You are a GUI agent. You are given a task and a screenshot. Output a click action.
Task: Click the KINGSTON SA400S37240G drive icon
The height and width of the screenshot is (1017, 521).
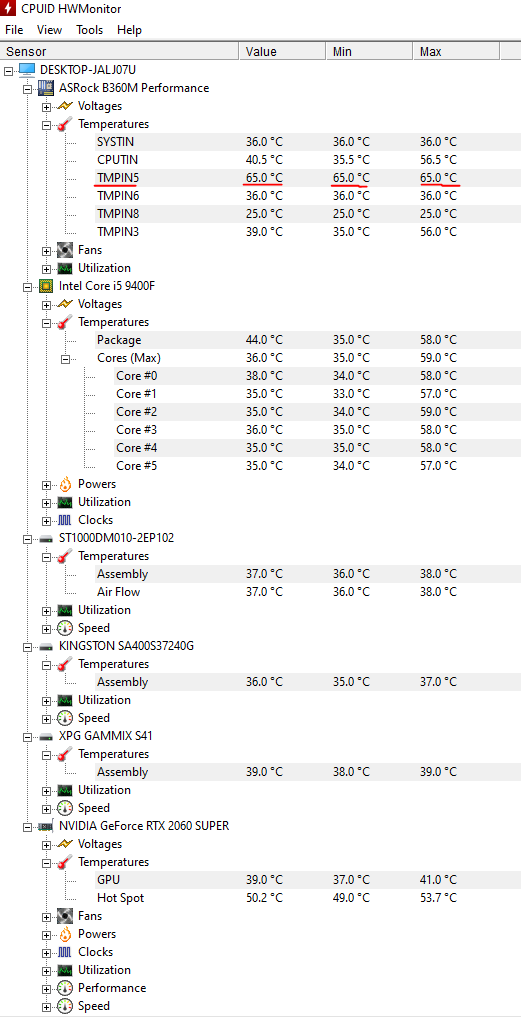pyautogui.click(x=45, y=646)
